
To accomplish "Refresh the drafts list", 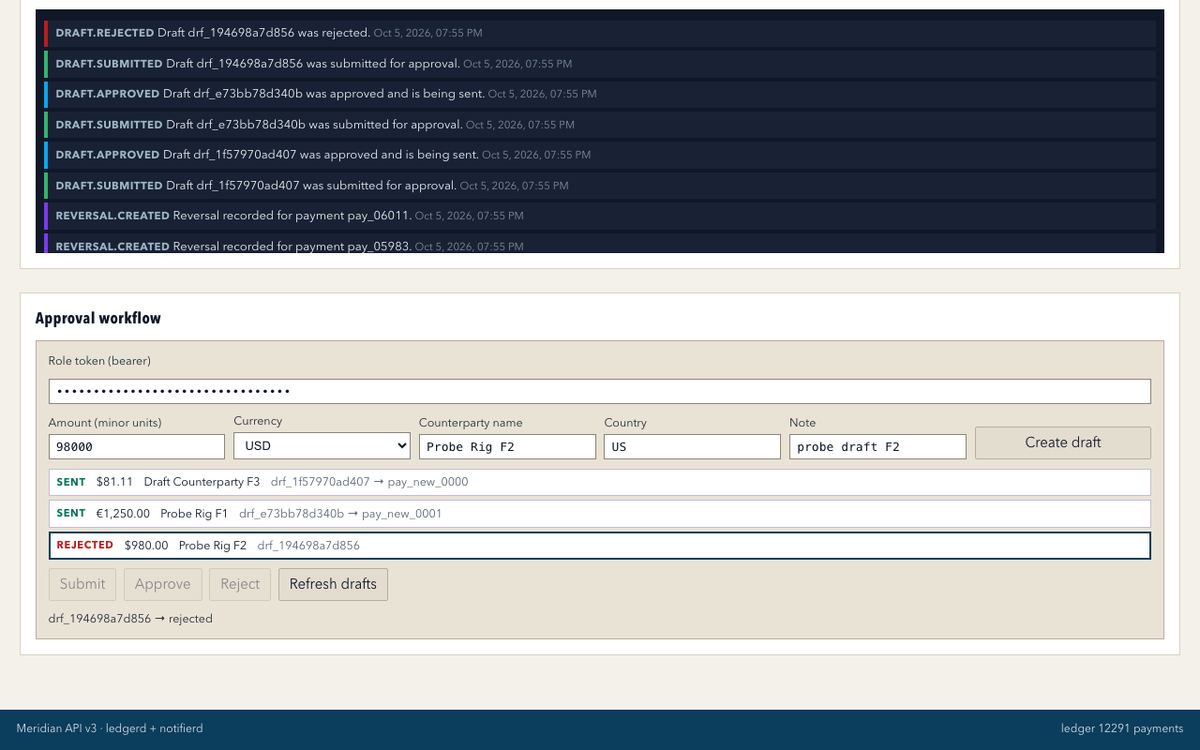I will click(333, 584).
